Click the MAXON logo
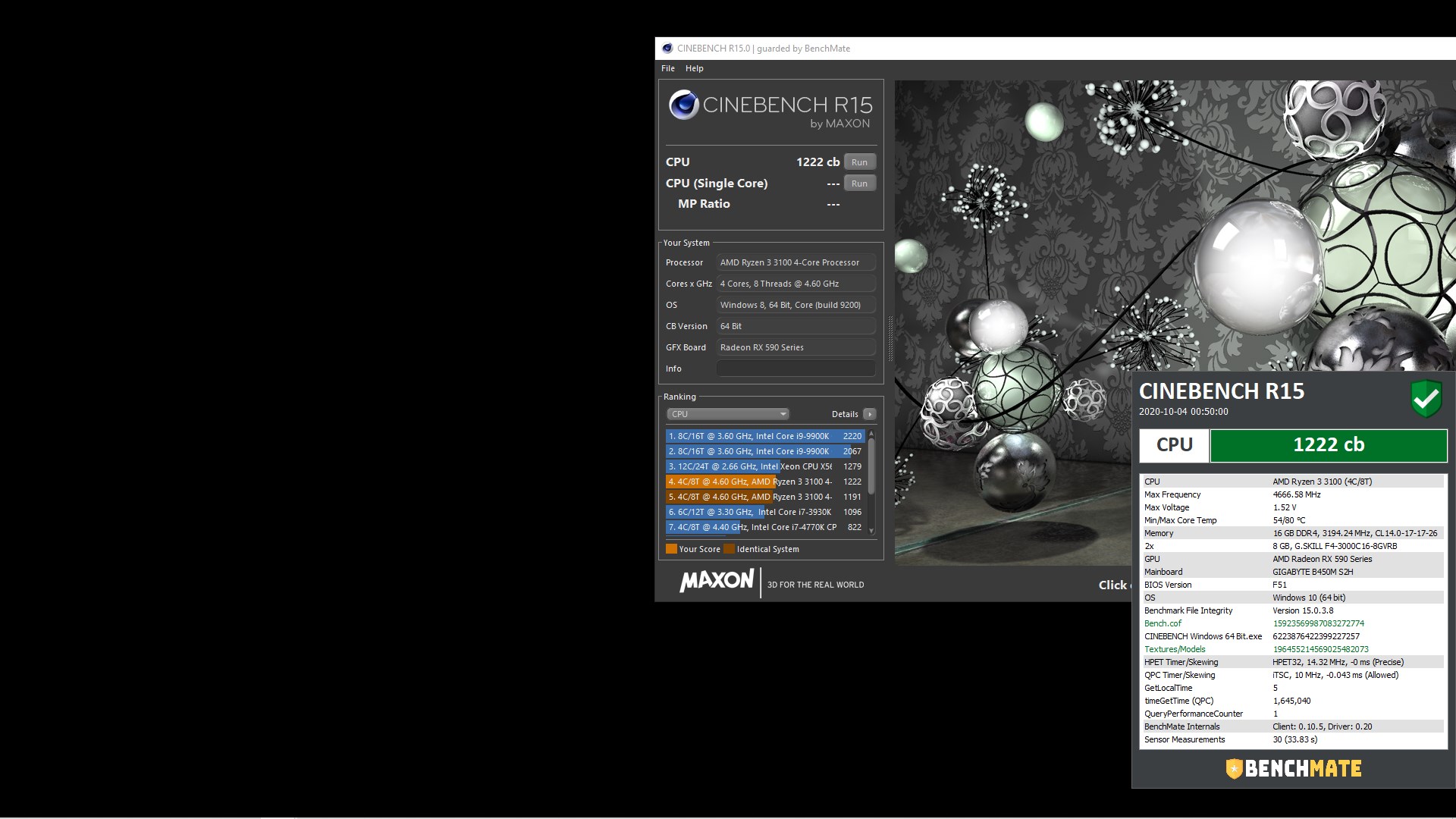 [x=717, y=581]
